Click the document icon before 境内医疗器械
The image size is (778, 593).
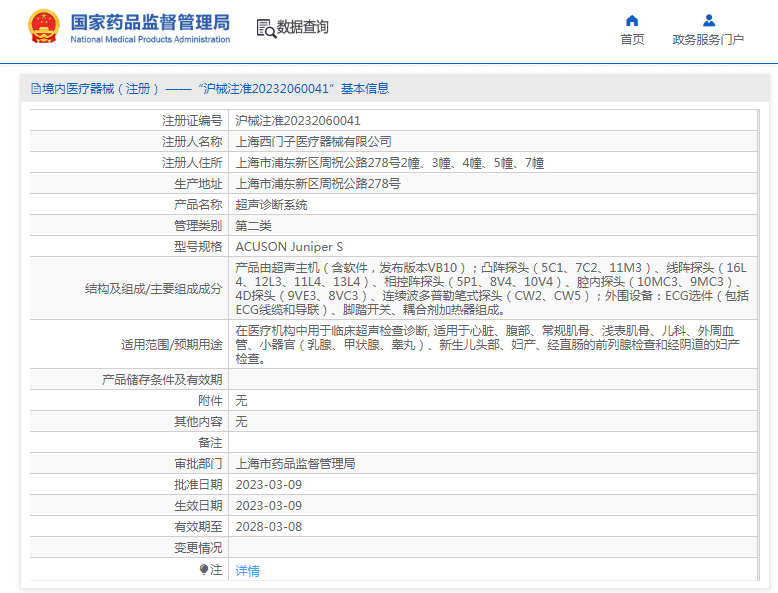coord(35,89)
